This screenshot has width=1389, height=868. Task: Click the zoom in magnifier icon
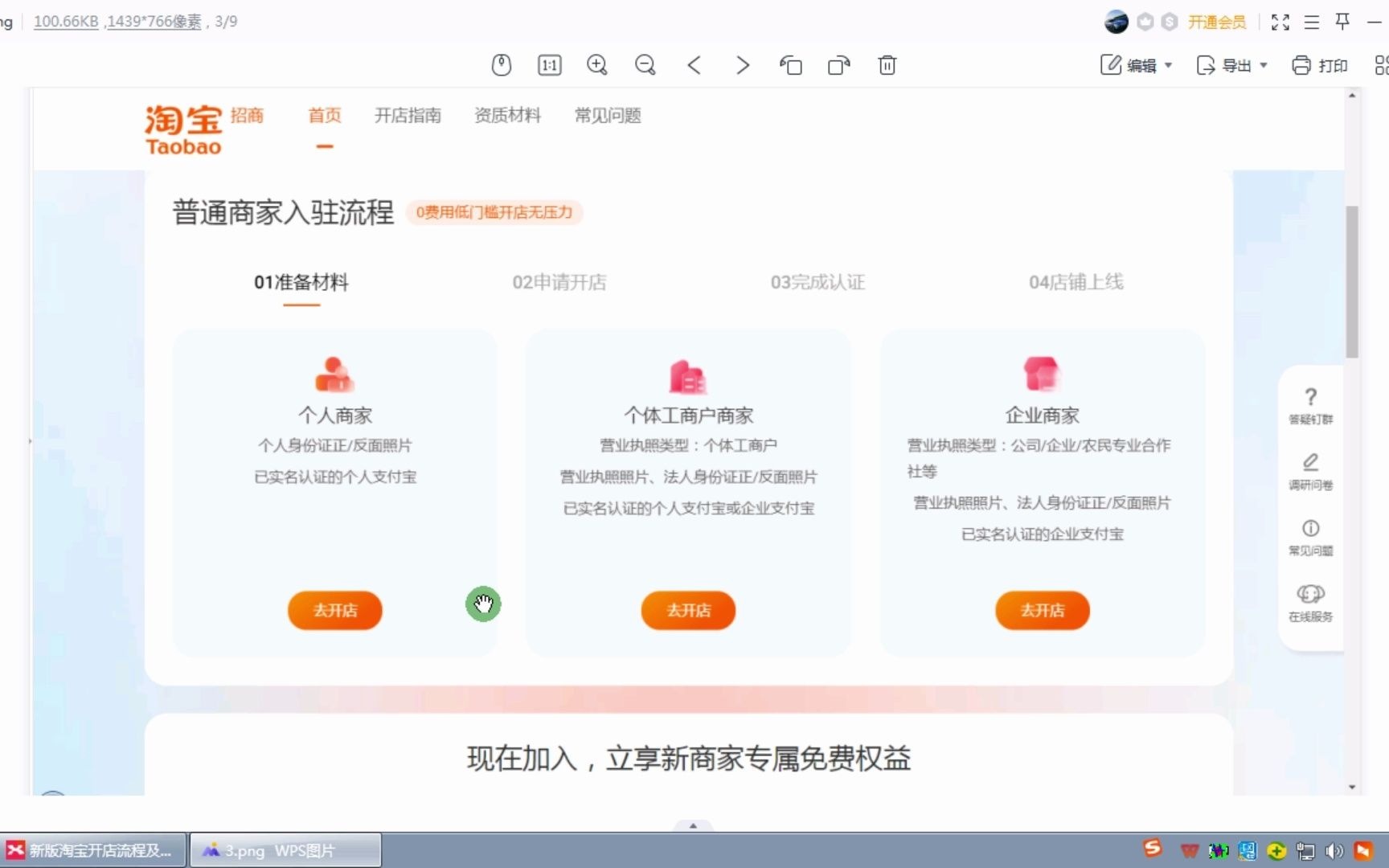pos(597,65)
